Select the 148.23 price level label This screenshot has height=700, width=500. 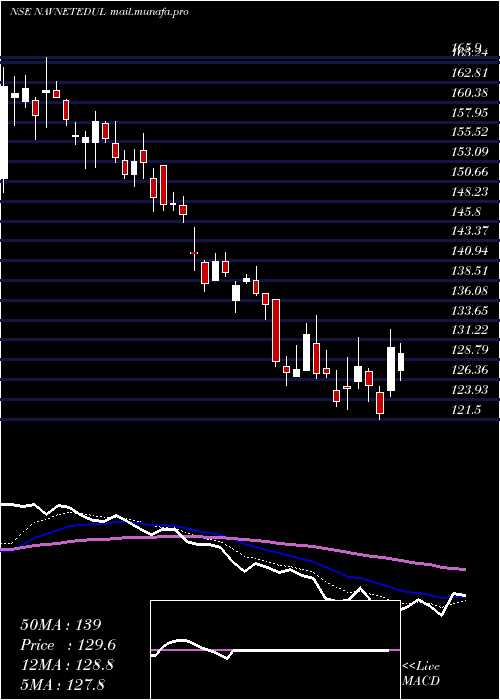[469, 192]
